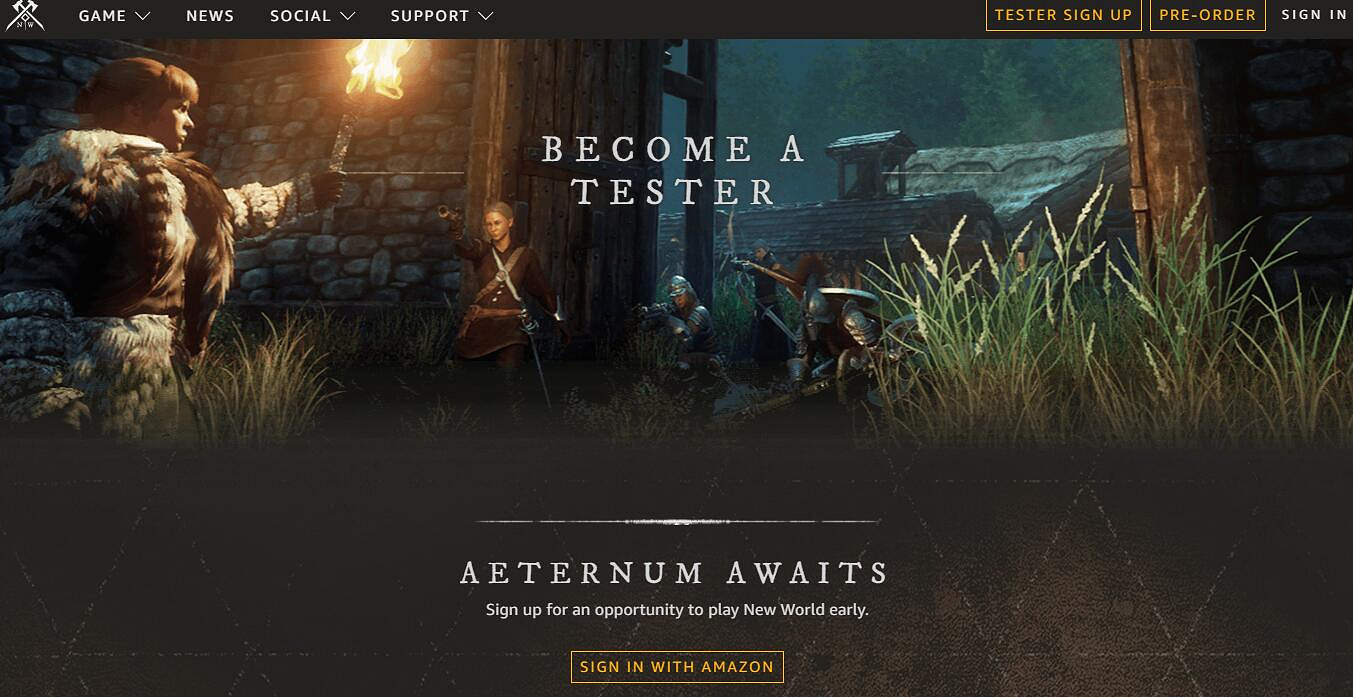Image resolution: width=1353 pixels, height=697 pixels.
Task: Expand the chevron beside SUPPORT
Action: tap(485, 16)
